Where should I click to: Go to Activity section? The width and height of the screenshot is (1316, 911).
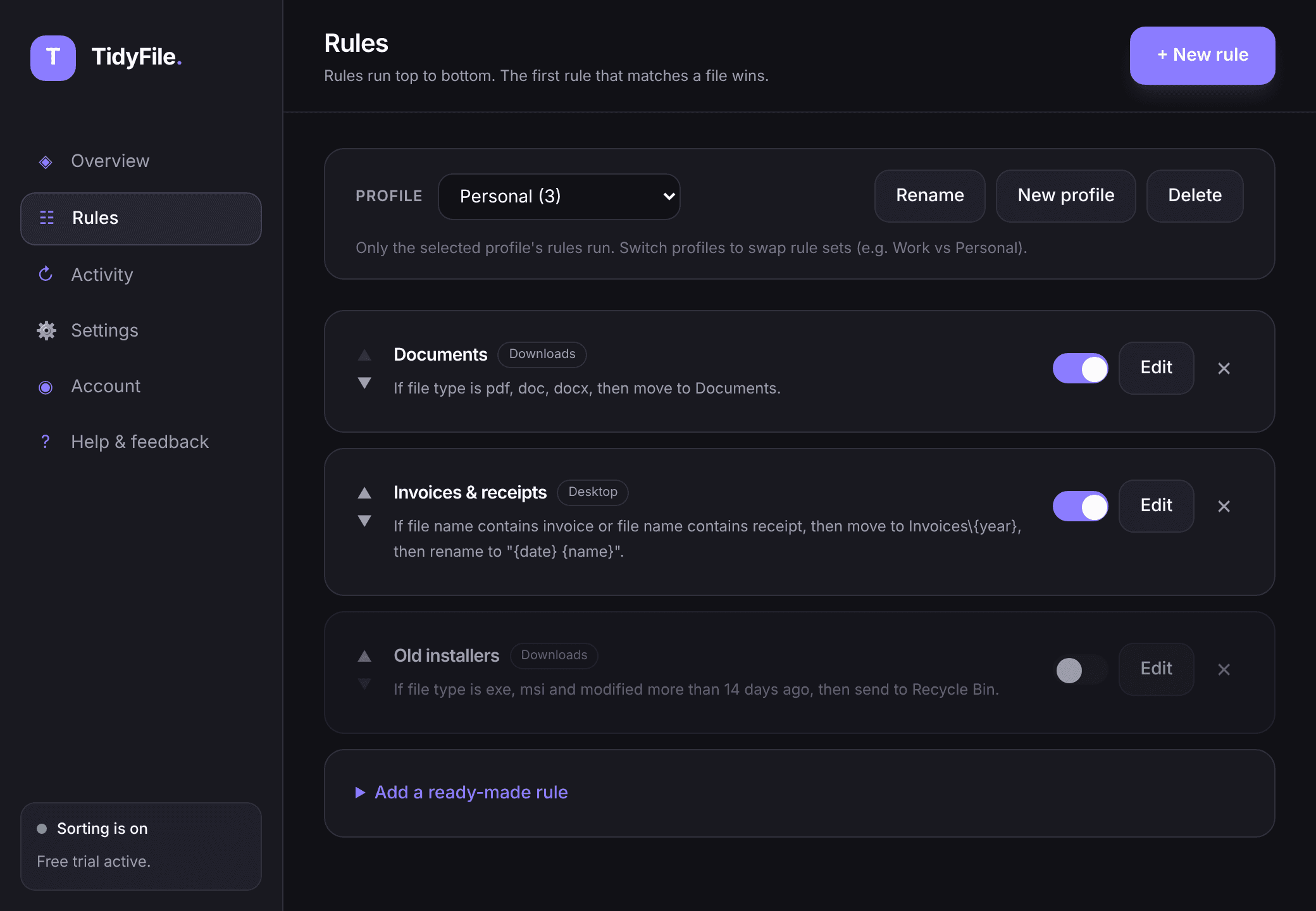tap(141, 275)
